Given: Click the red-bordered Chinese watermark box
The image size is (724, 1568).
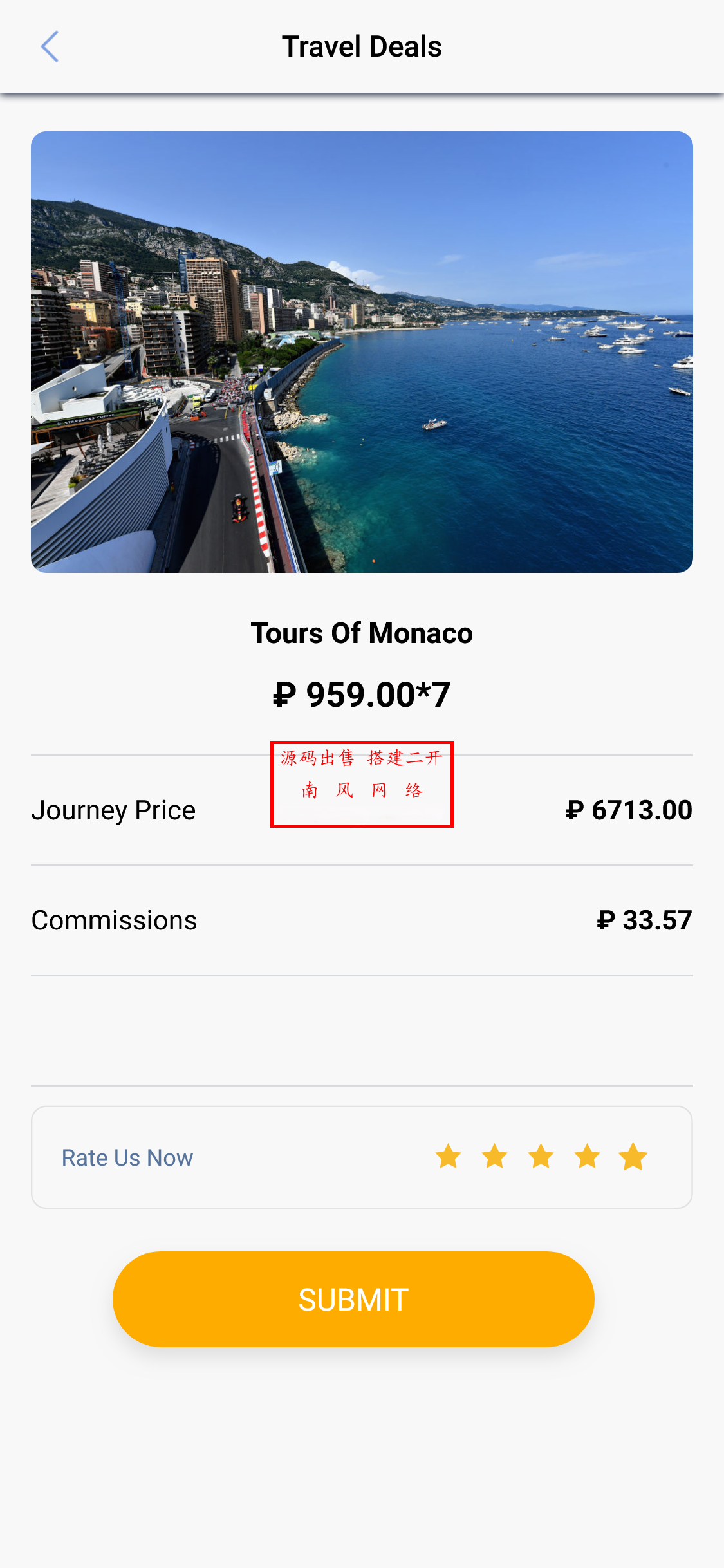Looking at the screenshot, I should (362, 784).
